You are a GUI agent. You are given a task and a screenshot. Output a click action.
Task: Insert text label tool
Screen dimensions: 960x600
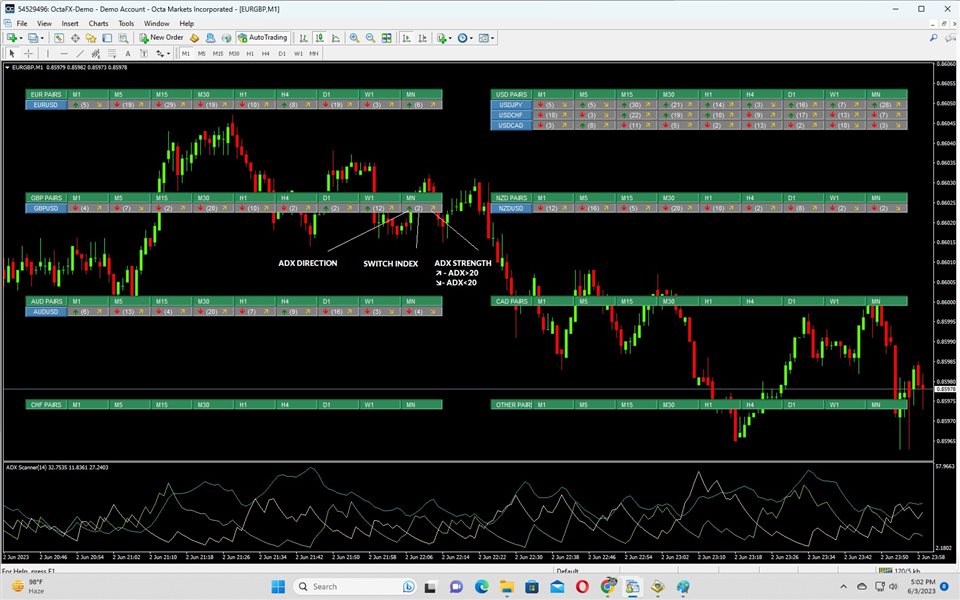[x=128, y=54]
